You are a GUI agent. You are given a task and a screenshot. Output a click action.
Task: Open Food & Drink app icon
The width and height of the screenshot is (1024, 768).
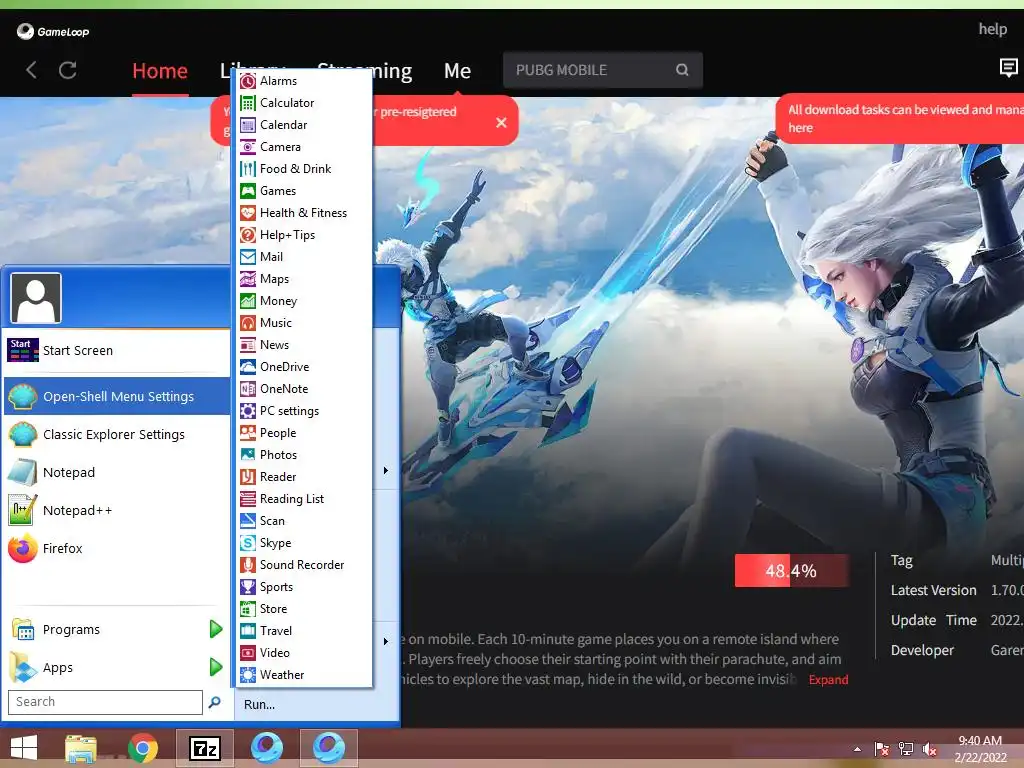[248, 169]
